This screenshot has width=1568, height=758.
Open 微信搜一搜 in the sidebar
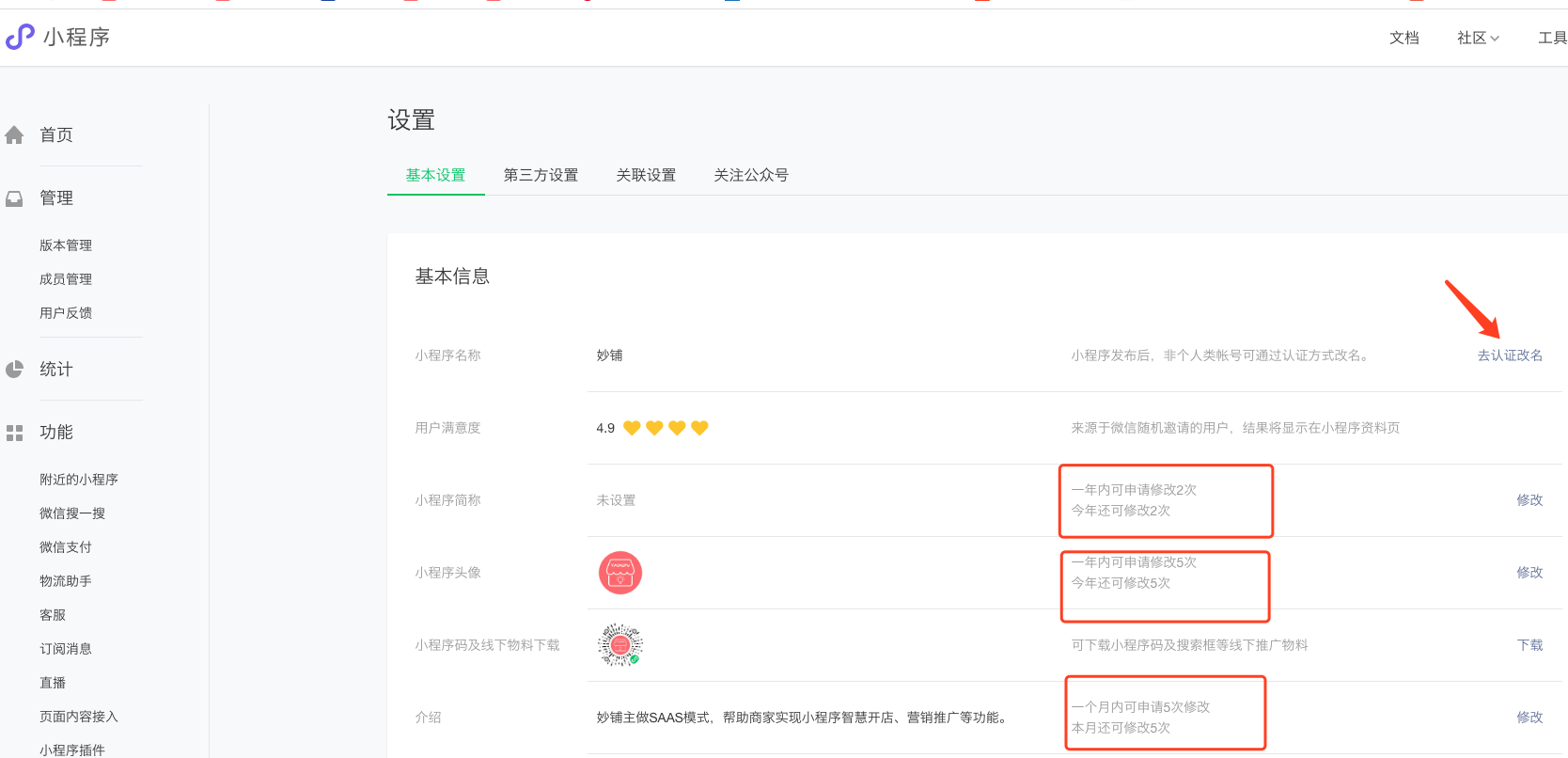click(72, 513)
